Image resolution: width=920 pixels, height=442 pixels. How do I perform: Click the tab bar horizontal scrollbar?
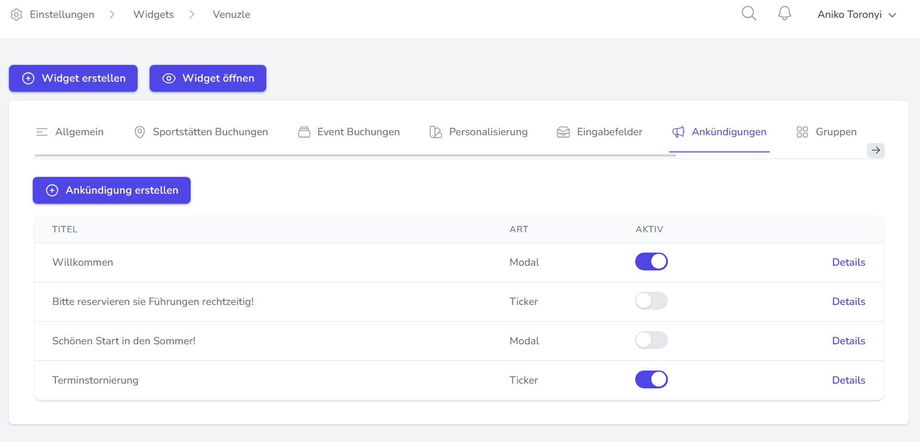[x=355, y=155]
